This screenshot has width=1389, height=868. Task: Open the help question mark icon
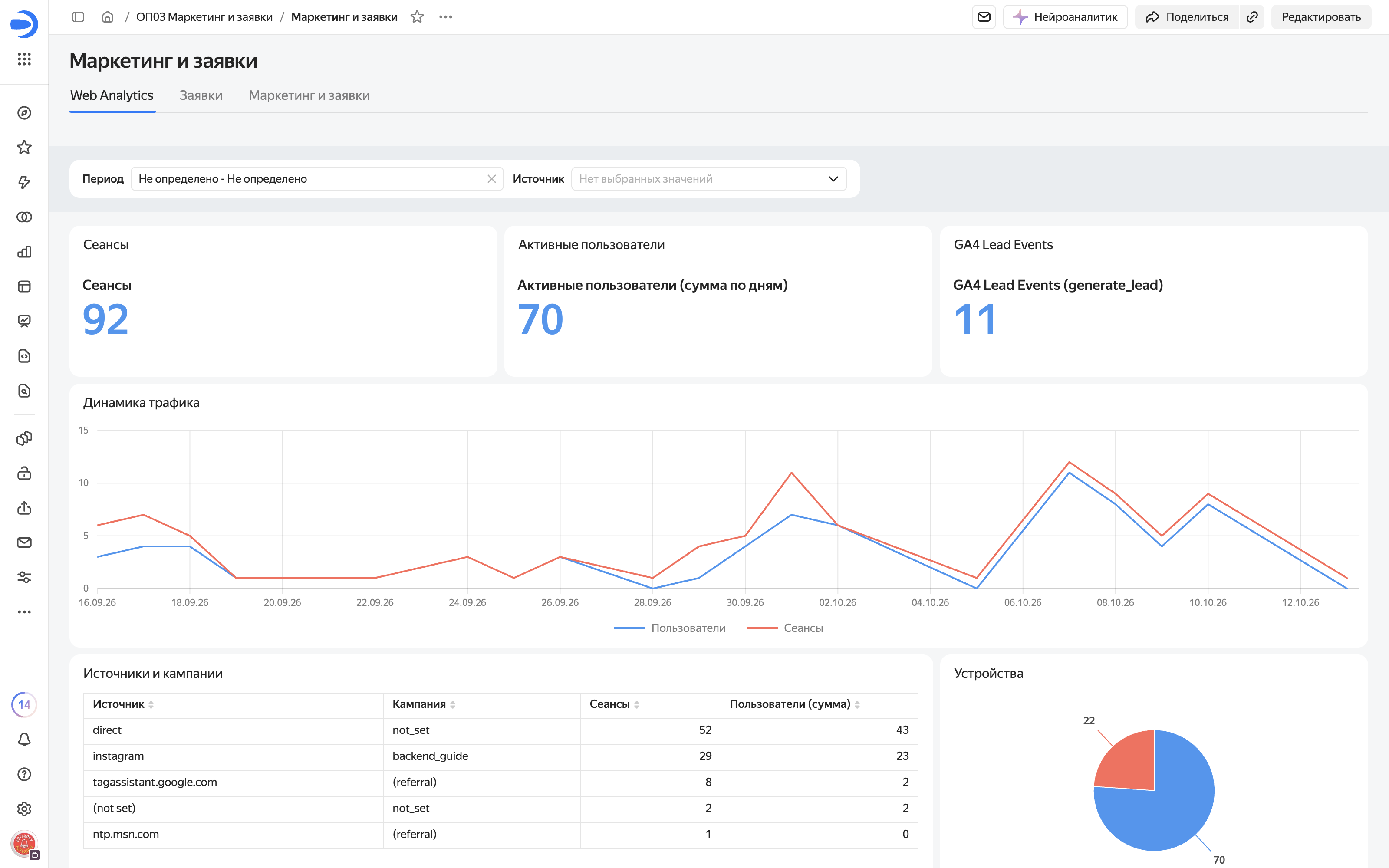24,774
